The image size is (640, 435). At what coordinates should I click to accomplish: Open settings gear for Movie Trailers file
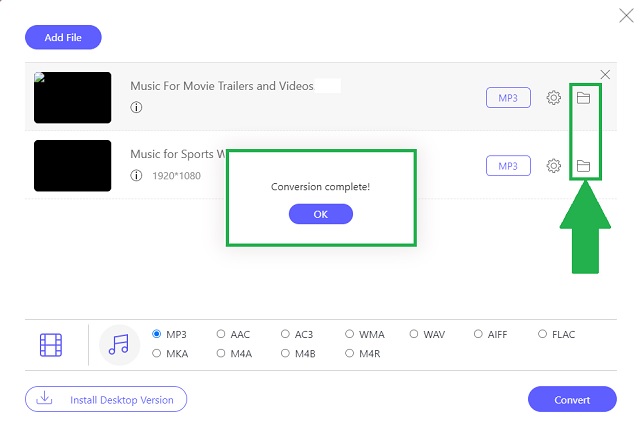pyautogui.click(x=553, y=98)
